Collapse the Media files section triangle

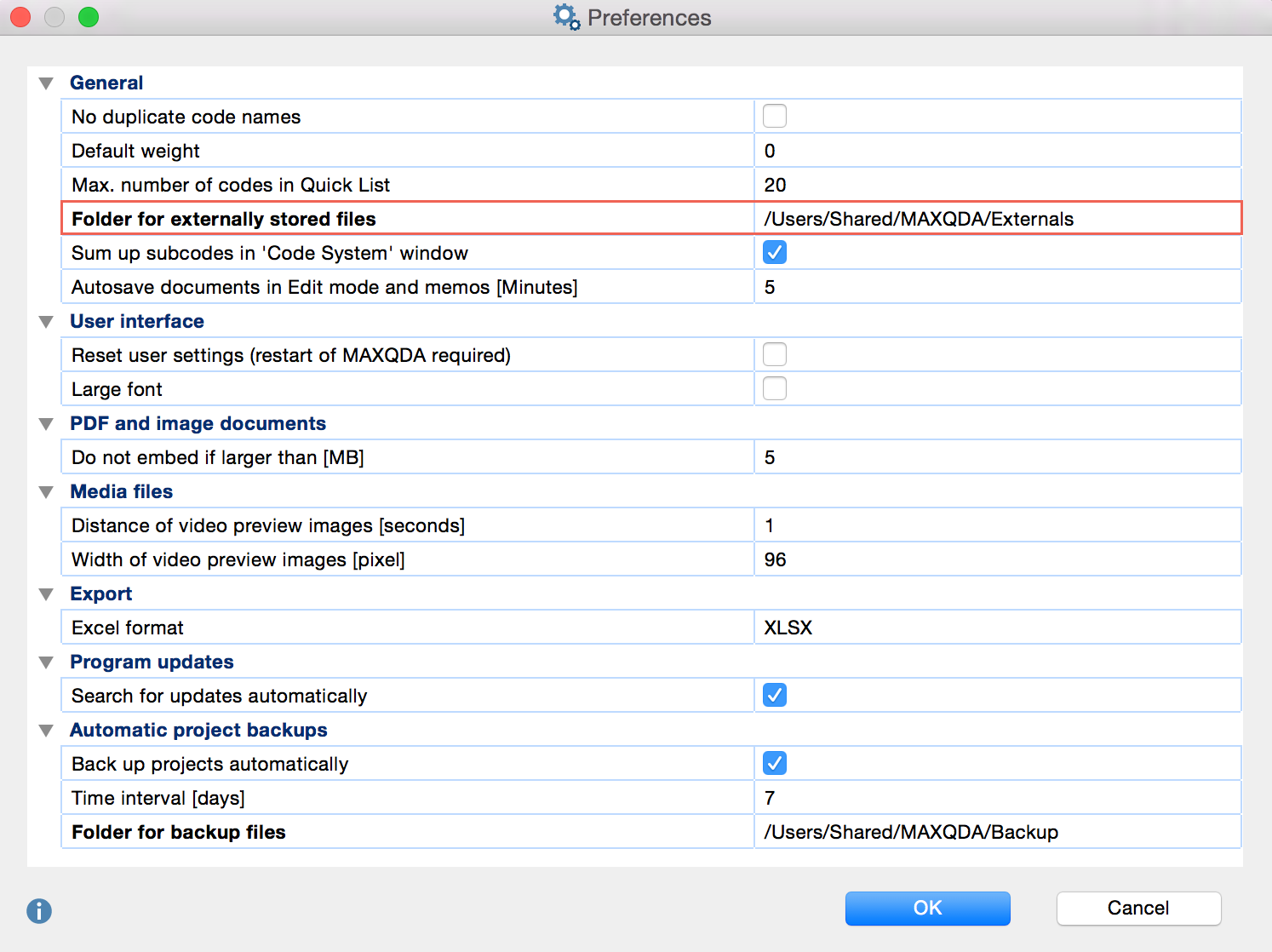[46, 492]
